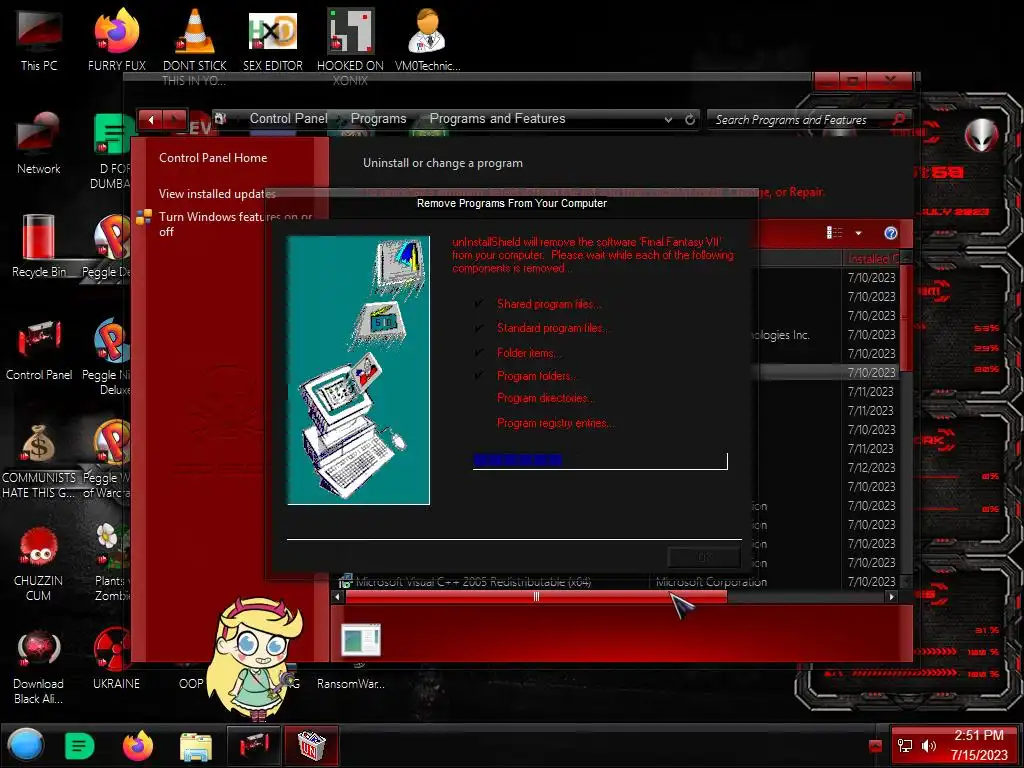
Task: Open the Plants vs Zombies desktop shortcut
Action: pyautogui.click(x=112, y=562)
